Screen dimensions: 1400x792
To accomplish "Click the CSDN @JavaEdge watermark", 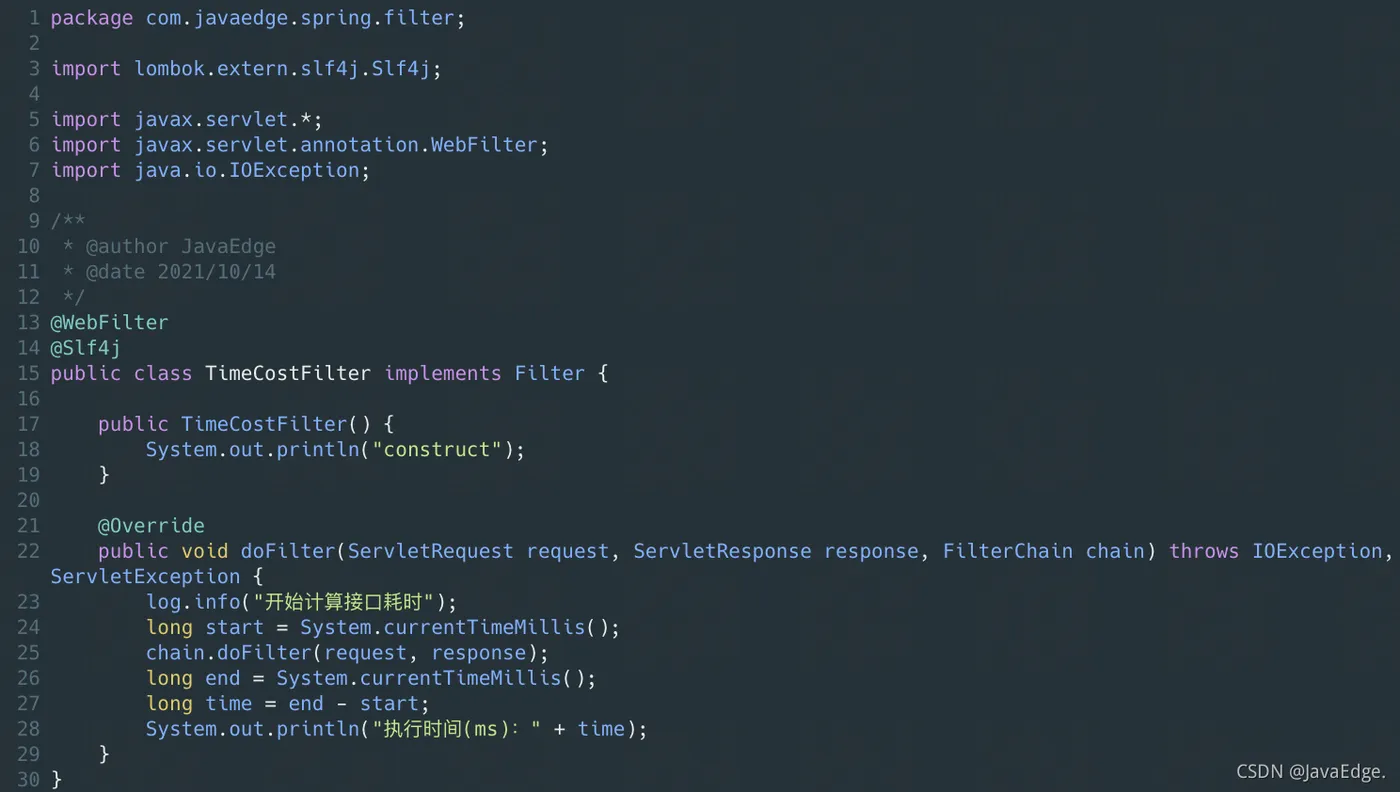I will pyautogui.click(x=1311, y=771).
